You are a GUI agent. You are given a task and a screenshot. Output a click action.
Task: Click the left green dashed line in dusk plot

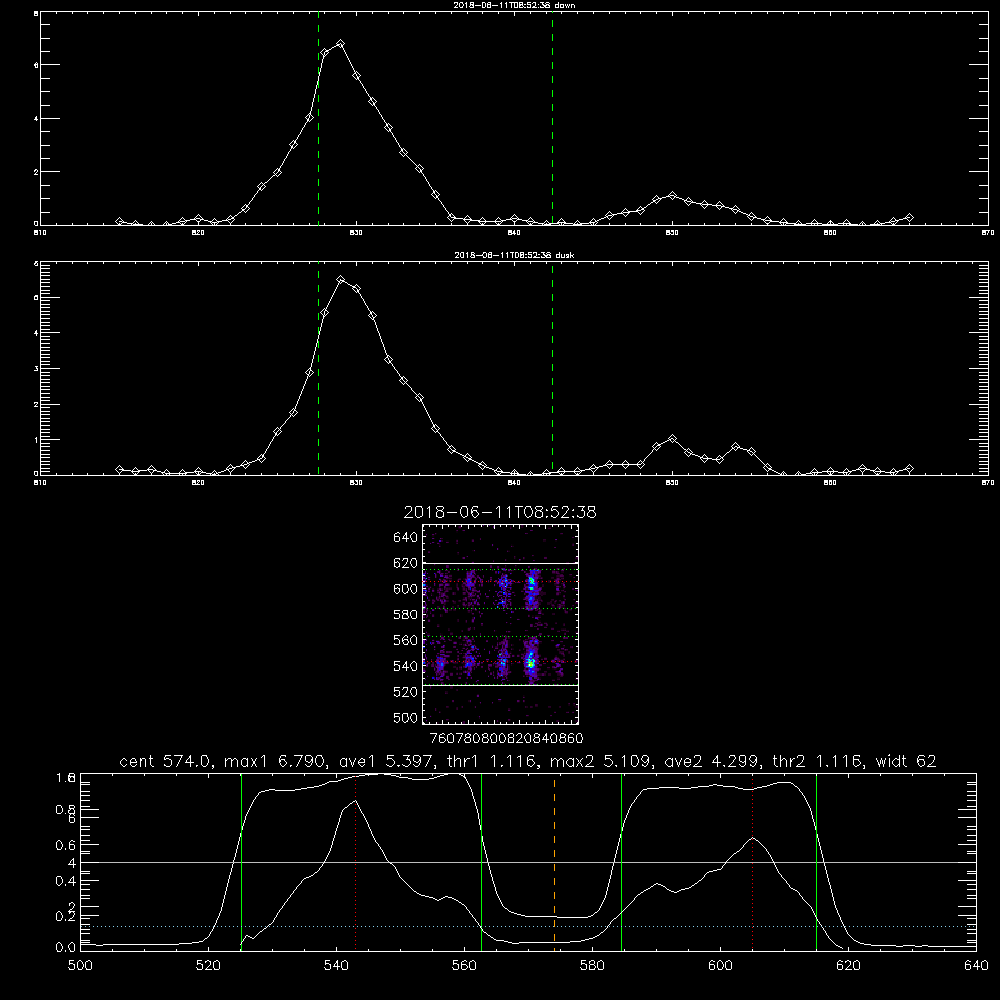(x=318, y=369)
